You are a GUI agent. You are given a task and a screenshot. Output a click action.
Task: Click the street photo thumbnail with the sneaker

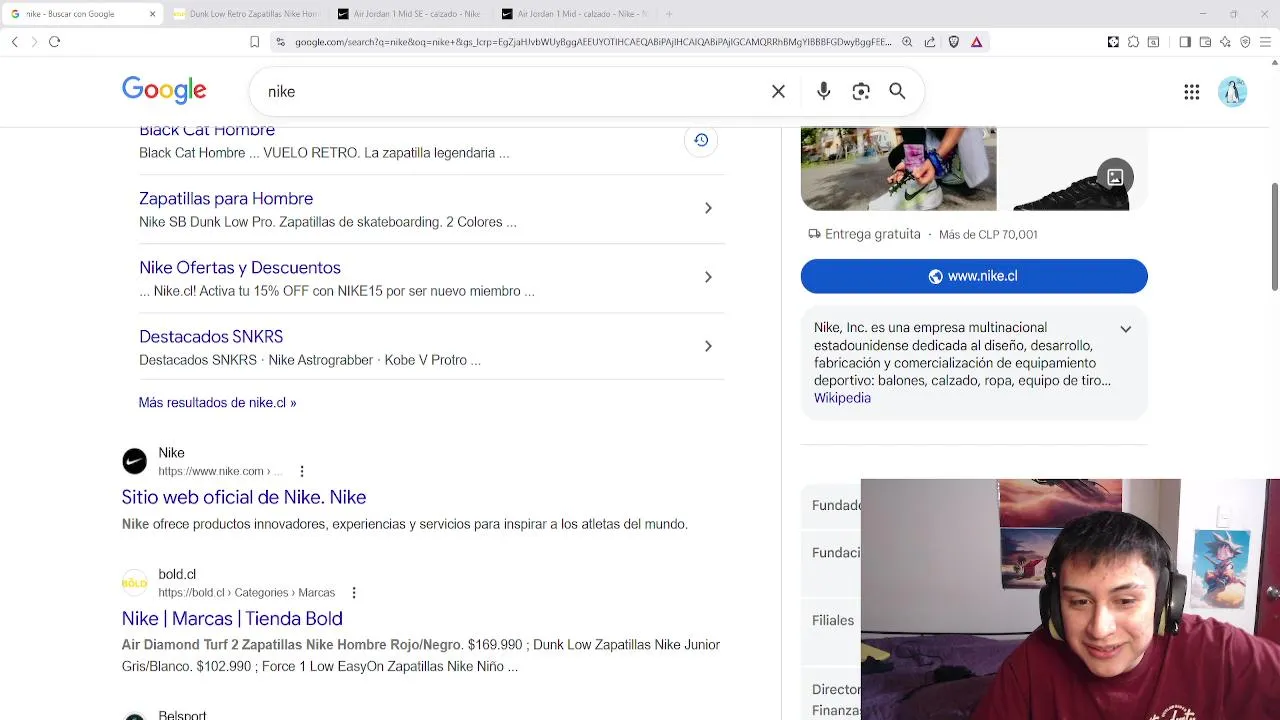[x=898, y=169]
